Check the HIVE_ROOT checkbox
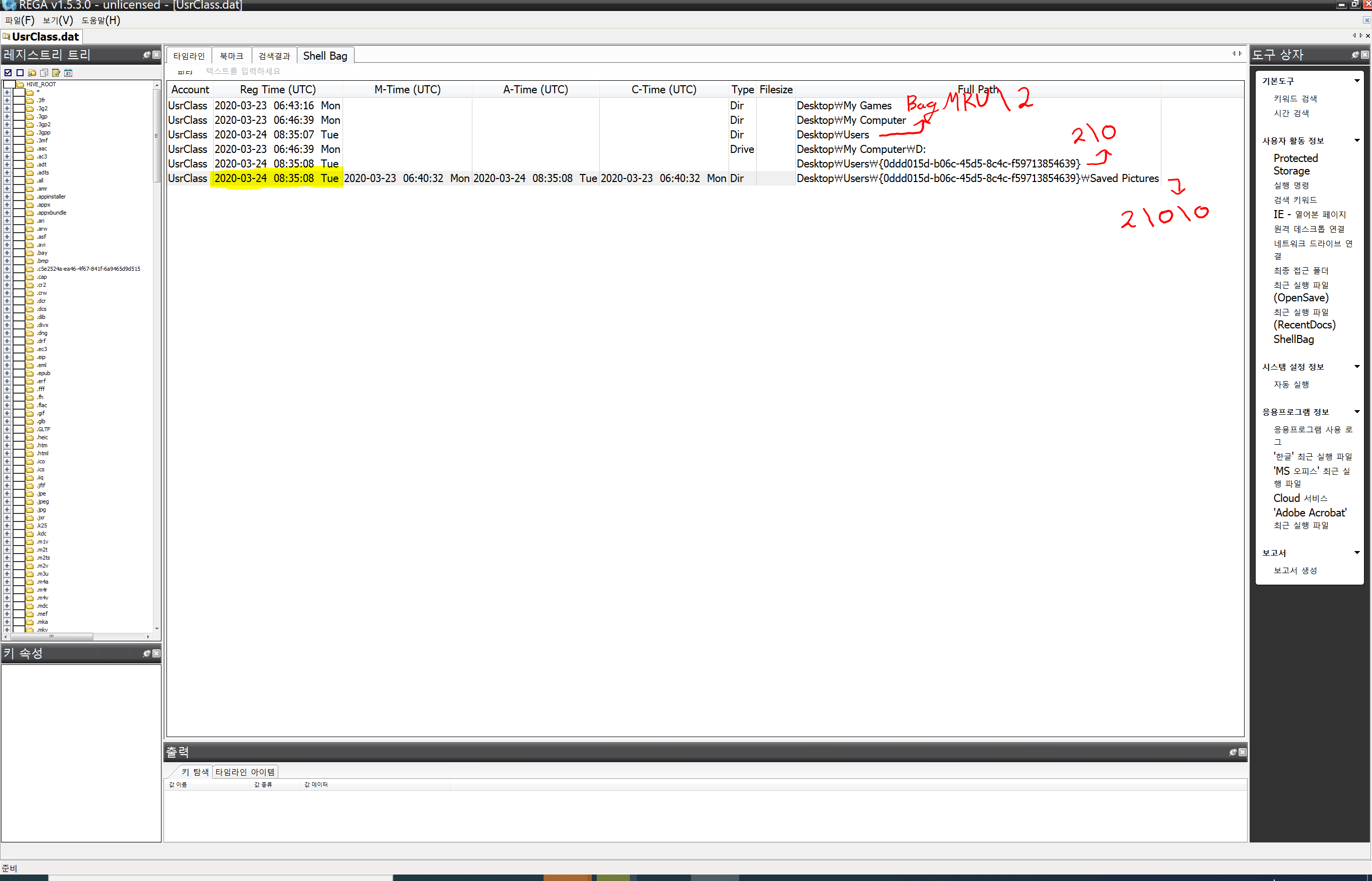The height and width of the screenshot is (881, 1372). [x=10, y=84]
